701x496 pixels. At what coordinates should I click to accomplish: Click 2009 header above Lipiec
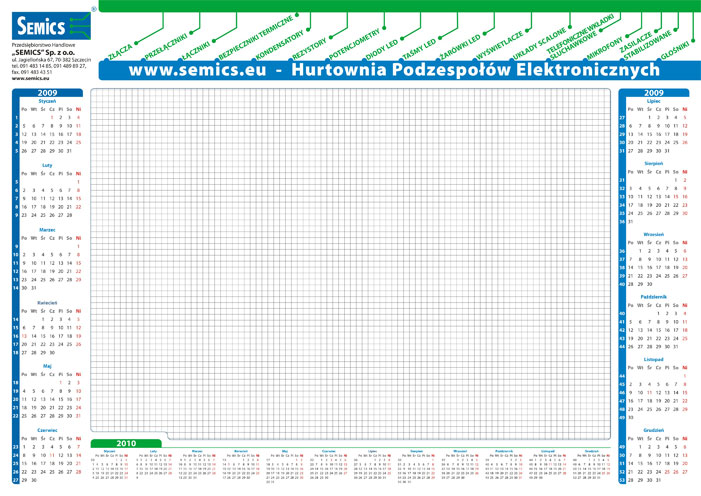[x=654, y=93]
